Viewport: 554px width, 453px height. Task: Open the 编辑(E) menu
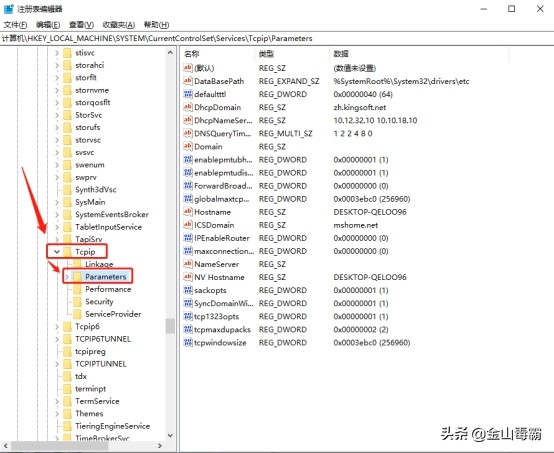tap(48, 25)
